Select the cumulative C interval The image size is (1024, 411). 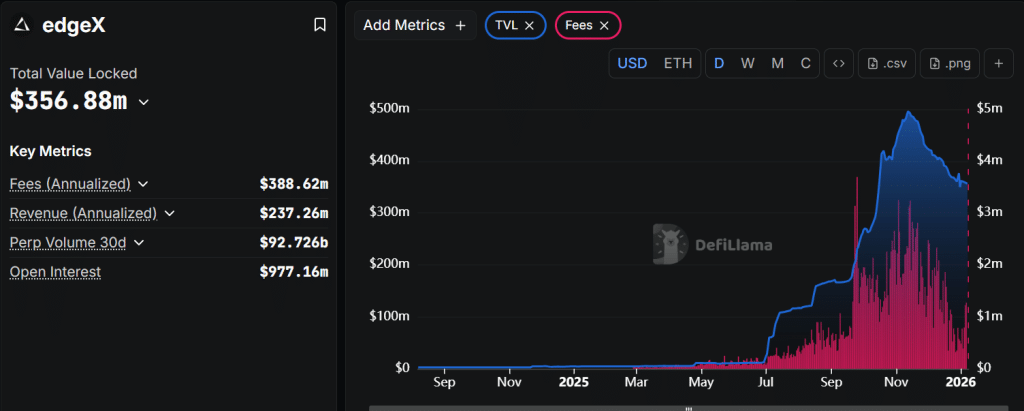[x=805, y=63]
